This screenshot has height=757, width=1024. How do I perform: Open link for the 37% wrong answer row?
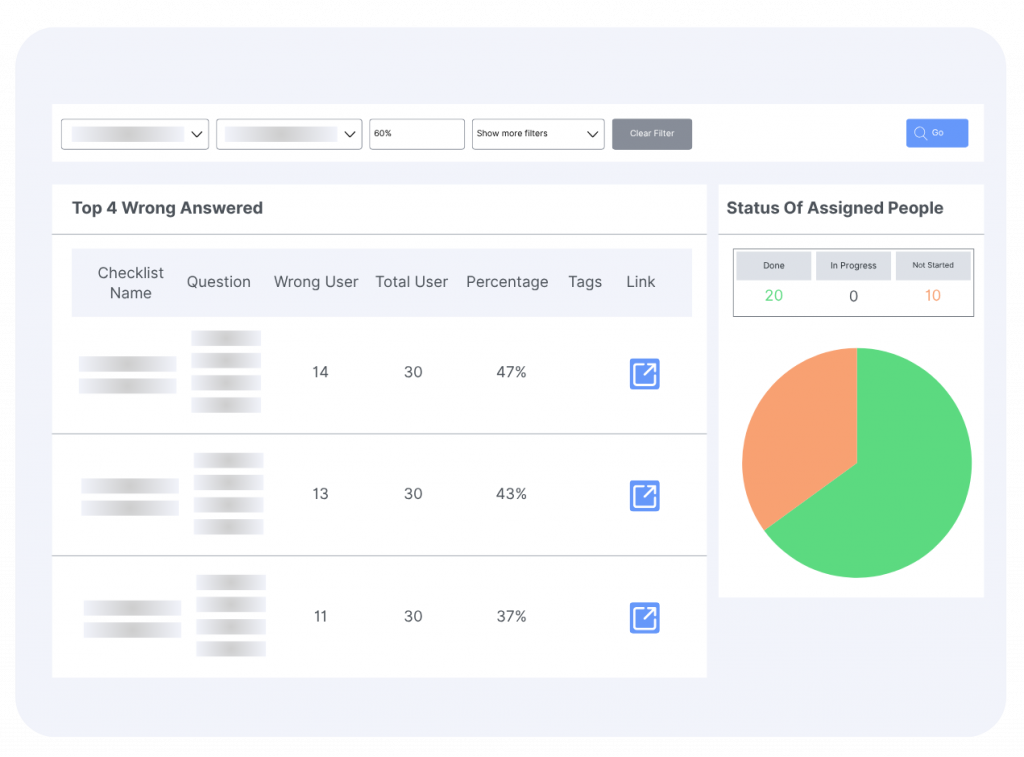[644, 618]
